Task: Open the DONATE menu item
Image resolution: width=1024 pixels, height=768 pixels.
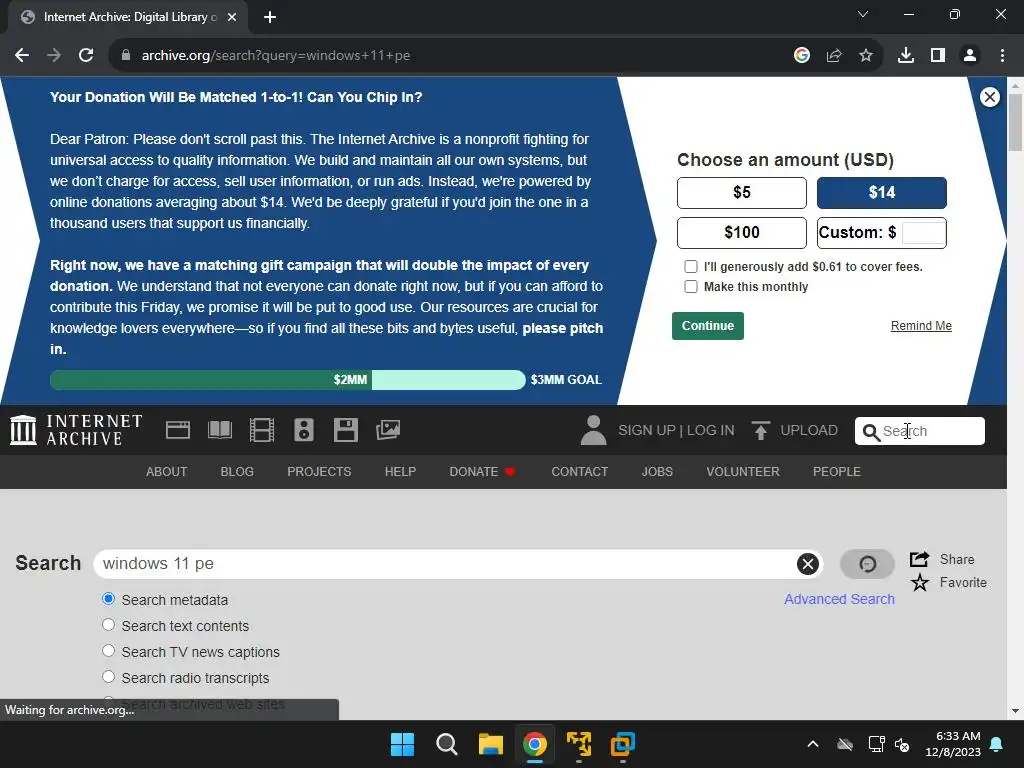Action: coord(482,472)
